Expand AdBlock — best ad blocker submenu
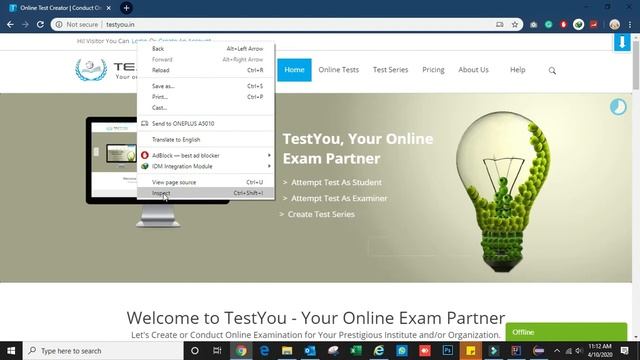Image resolution: width=640 pixels, height=360 pixels. (206, 156)
